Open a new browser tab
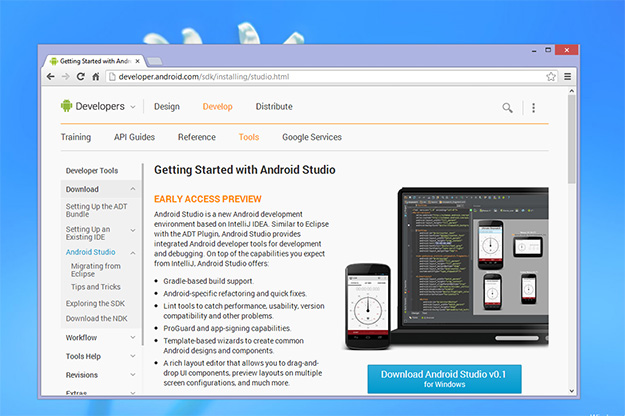This screenshot has width=625, height=416. (154, 61)
